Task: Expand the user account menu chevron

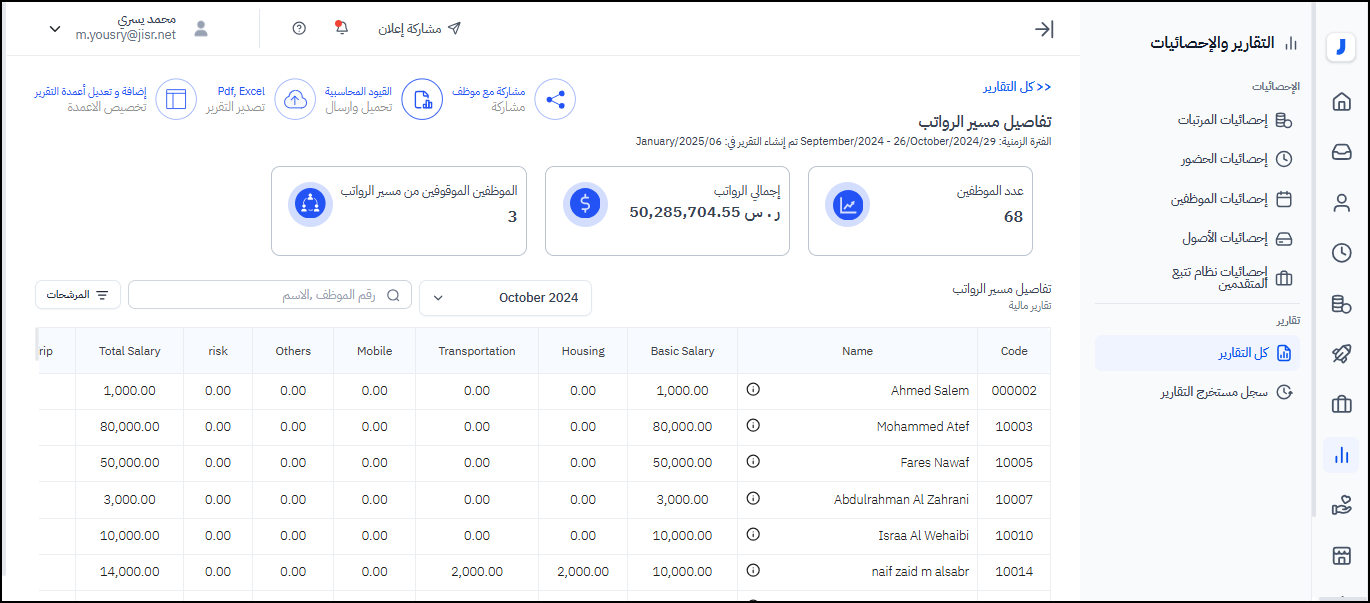Action: [x=55, y=29]
